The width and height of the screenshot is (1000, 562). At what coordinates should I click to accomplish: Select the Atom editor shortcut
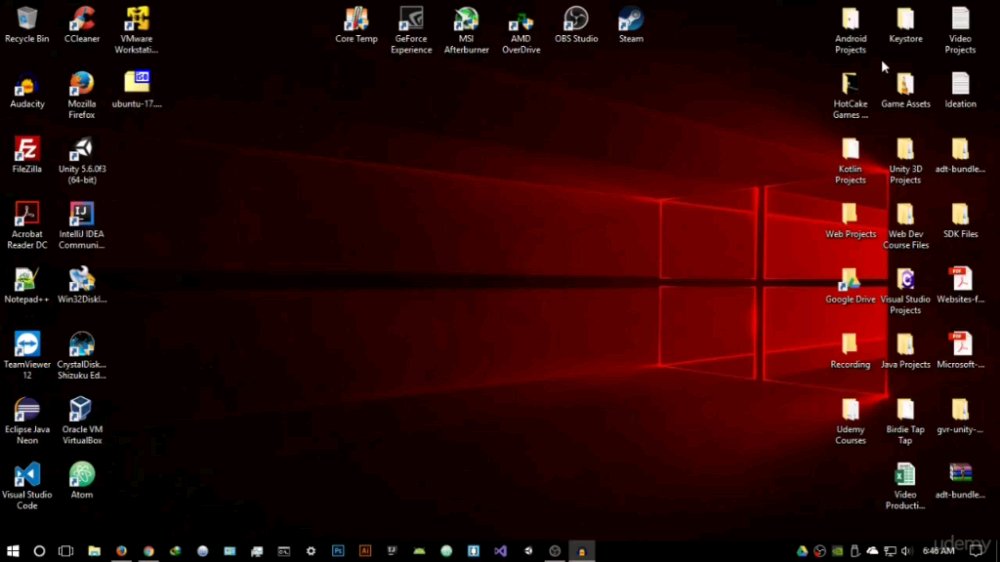[82, 480]
